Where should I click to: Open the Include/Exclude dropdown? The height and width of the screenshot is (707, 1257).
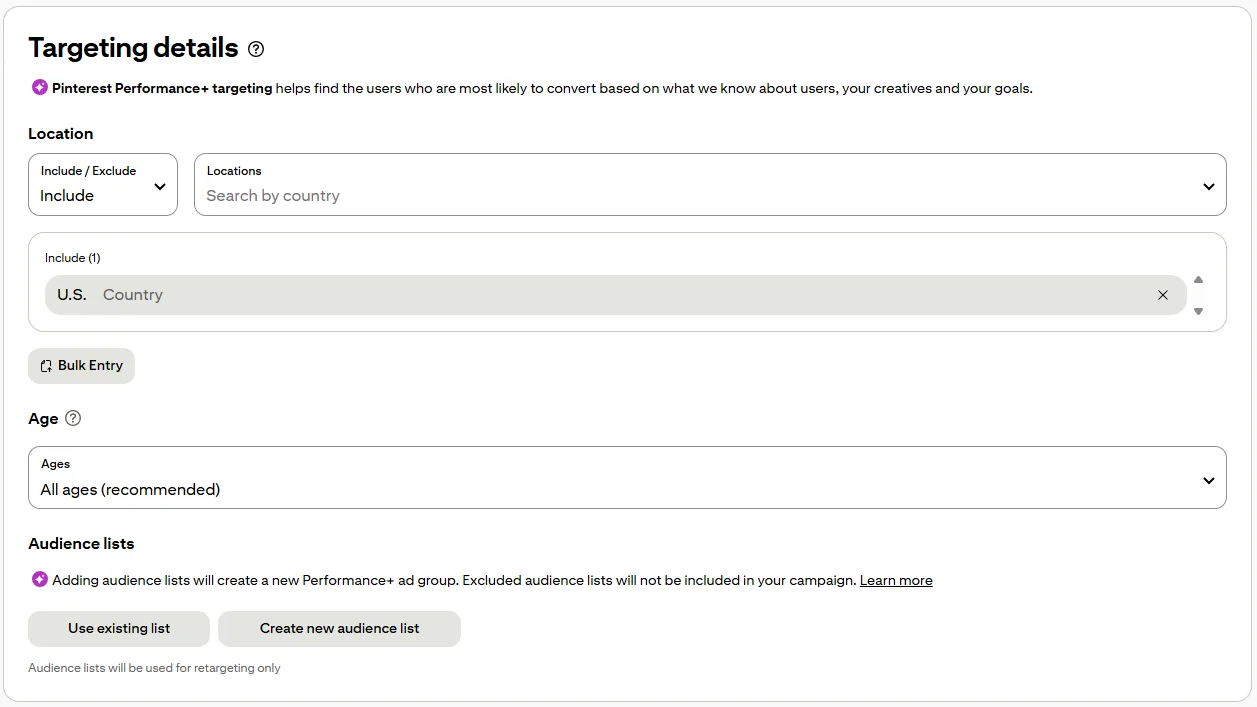point(102,185)
